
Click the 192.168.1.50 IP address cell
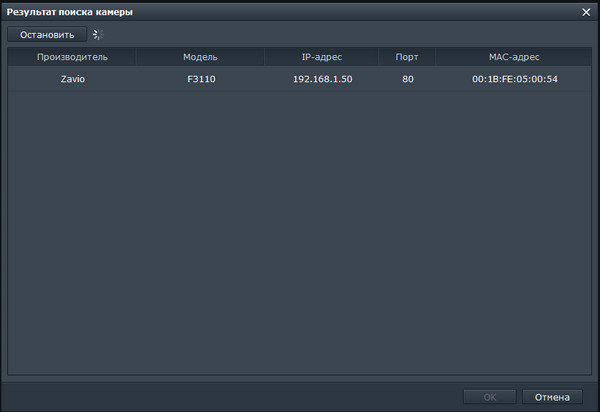pyautogui.click(x=322, y=79)
